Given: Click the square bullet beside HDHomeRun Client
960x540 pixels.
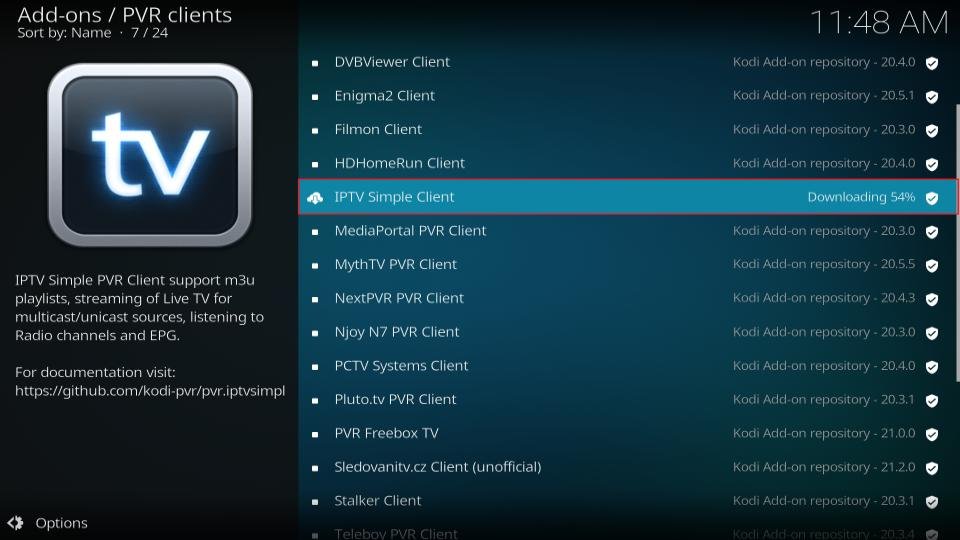Looking at the screenshot, I should click(315, 164).
